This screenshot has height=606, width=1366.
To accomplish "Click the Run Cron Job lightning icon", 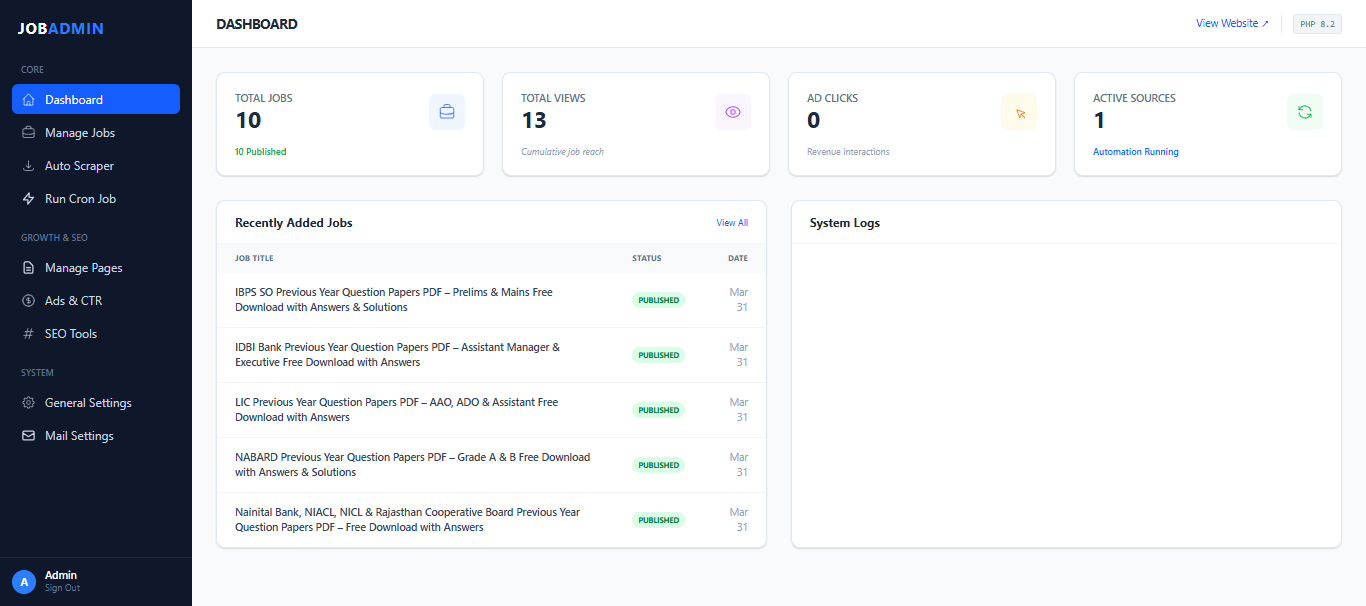I will pyautogui.click(x=27, y=198).
